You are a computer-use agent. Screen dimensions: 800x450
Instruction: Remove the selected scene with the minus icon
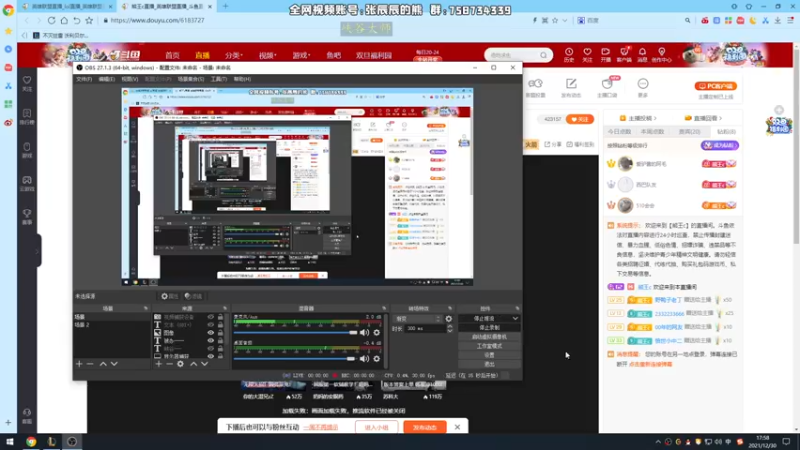click(x=90, y=364)
